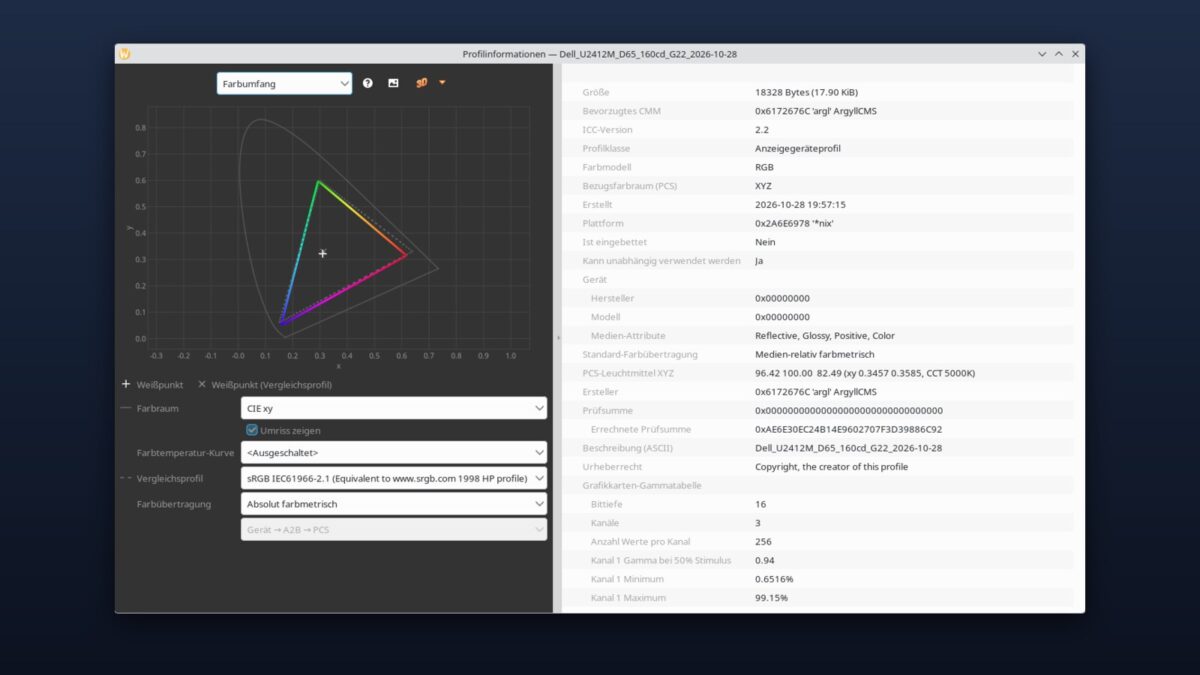Open the Farbumfang plot type dropdown
This screenshot has width=1200, height=675.
click(284, 83)
